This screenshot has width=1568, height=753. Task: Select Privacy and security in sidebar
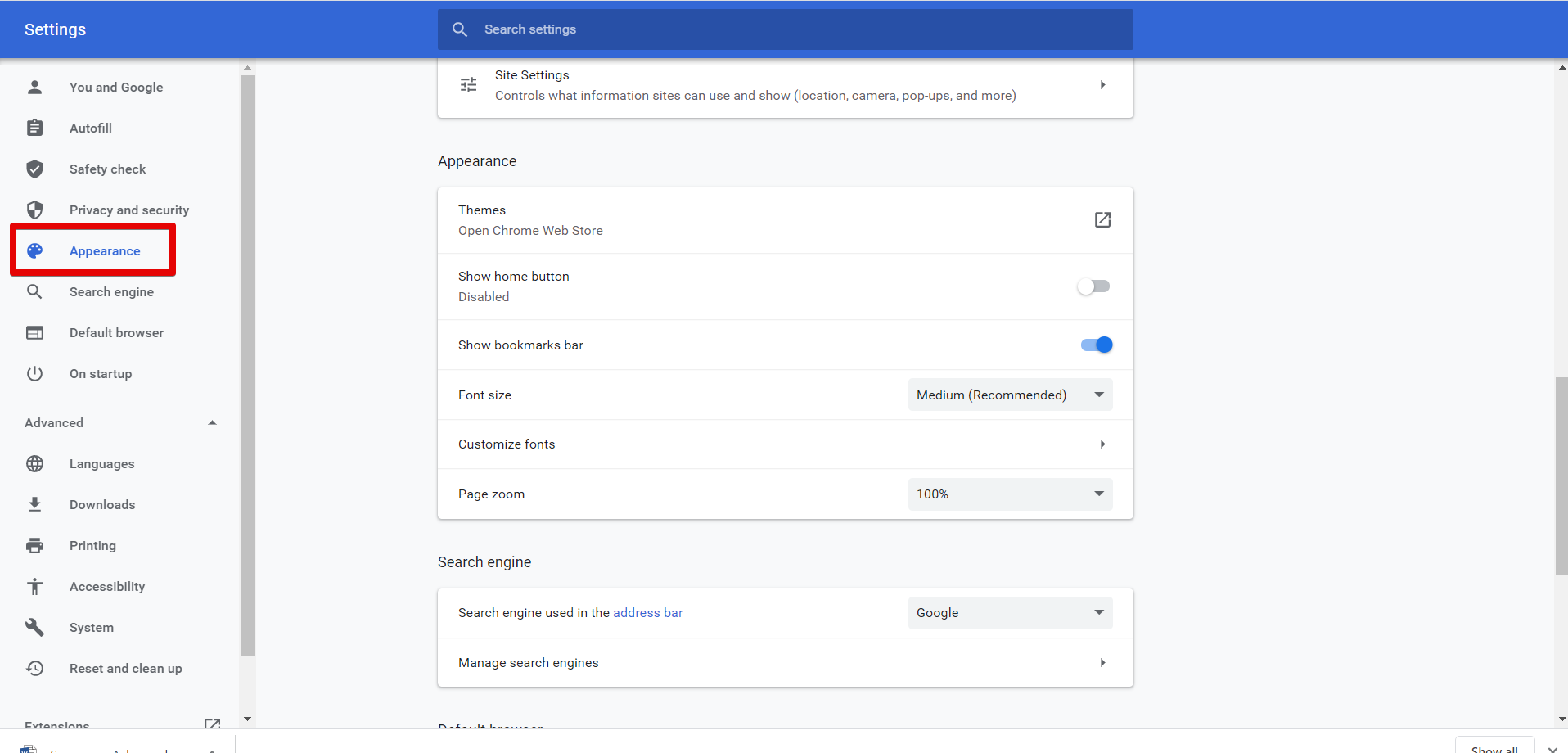(x=128, y=210)
